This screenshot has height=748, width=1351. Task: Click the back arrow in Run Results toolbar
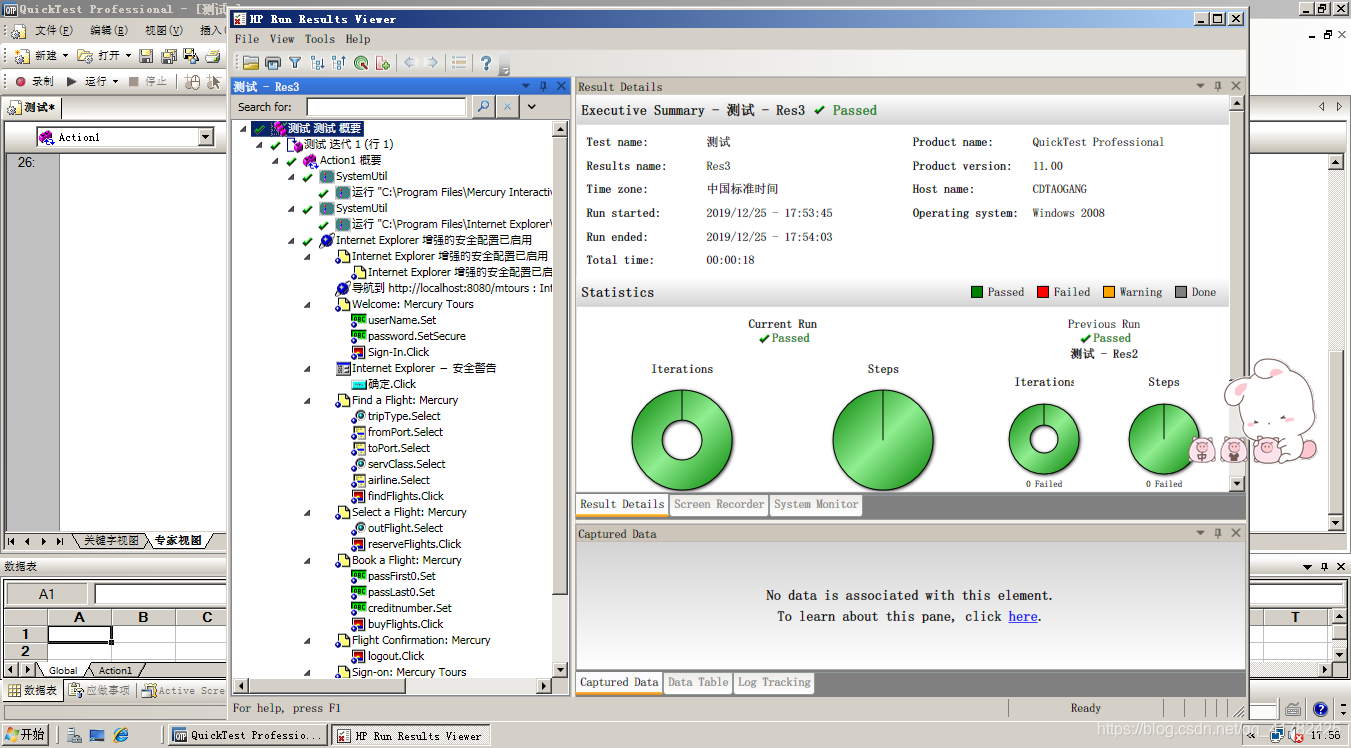click(410, 63)
